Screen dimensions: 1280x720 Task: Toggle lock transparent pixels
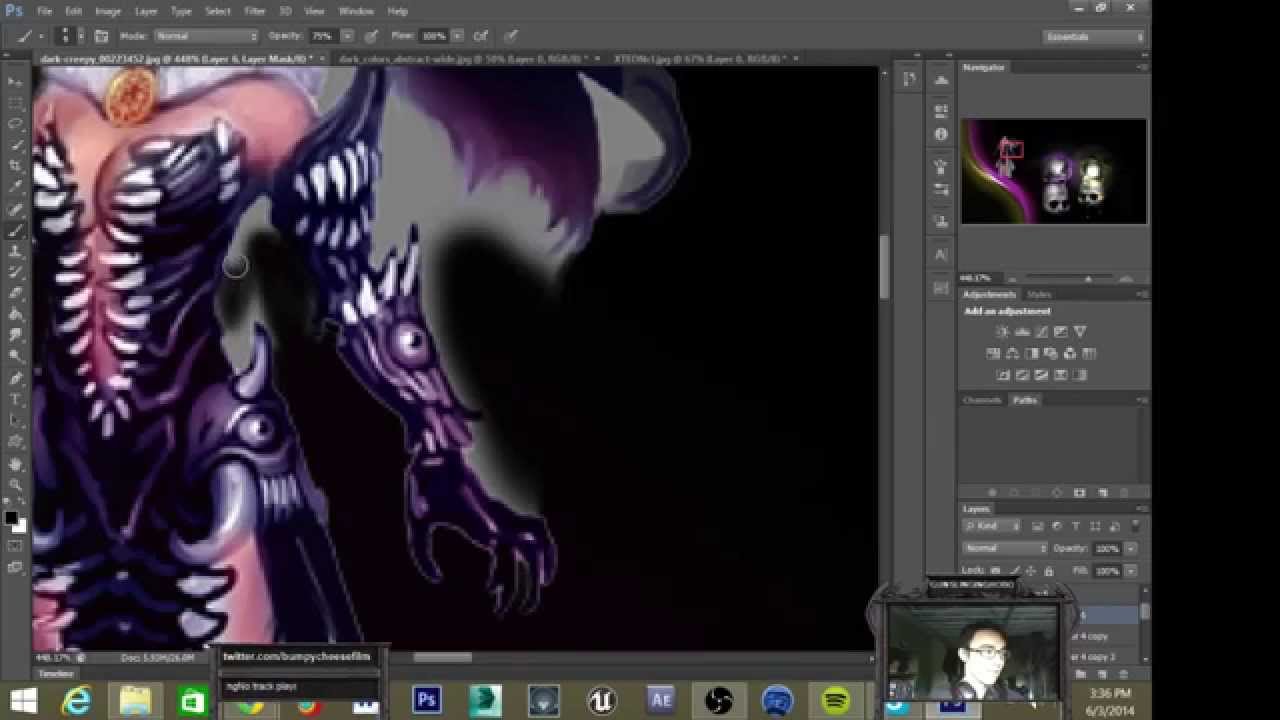click(x=996, y=570)
